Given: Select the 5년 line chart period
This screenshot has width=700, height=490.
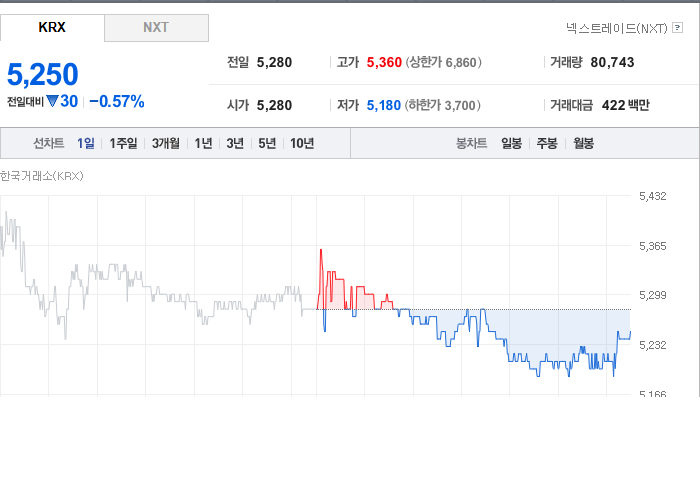Looking at the screenshot, I should point(267,143).
